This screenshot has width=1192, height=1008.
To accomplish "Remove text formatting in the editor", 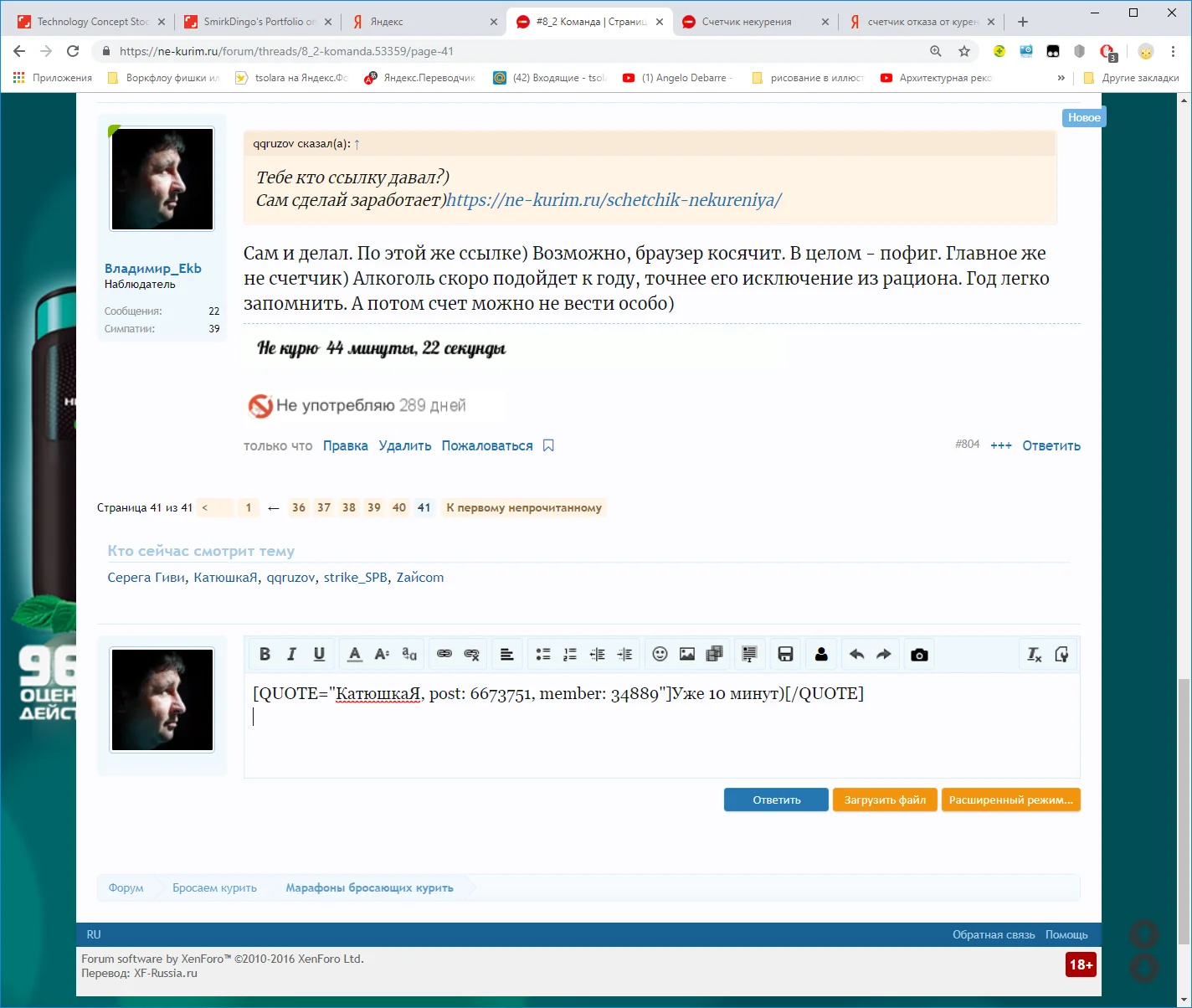I will (1035, 655).
